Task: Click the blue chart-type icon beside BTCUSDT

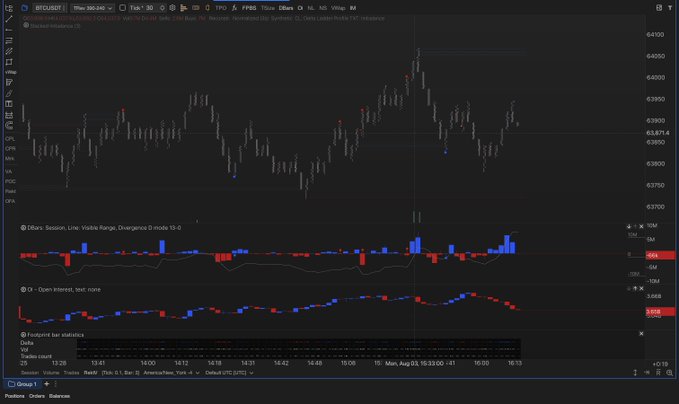Action: coord(25,8)
